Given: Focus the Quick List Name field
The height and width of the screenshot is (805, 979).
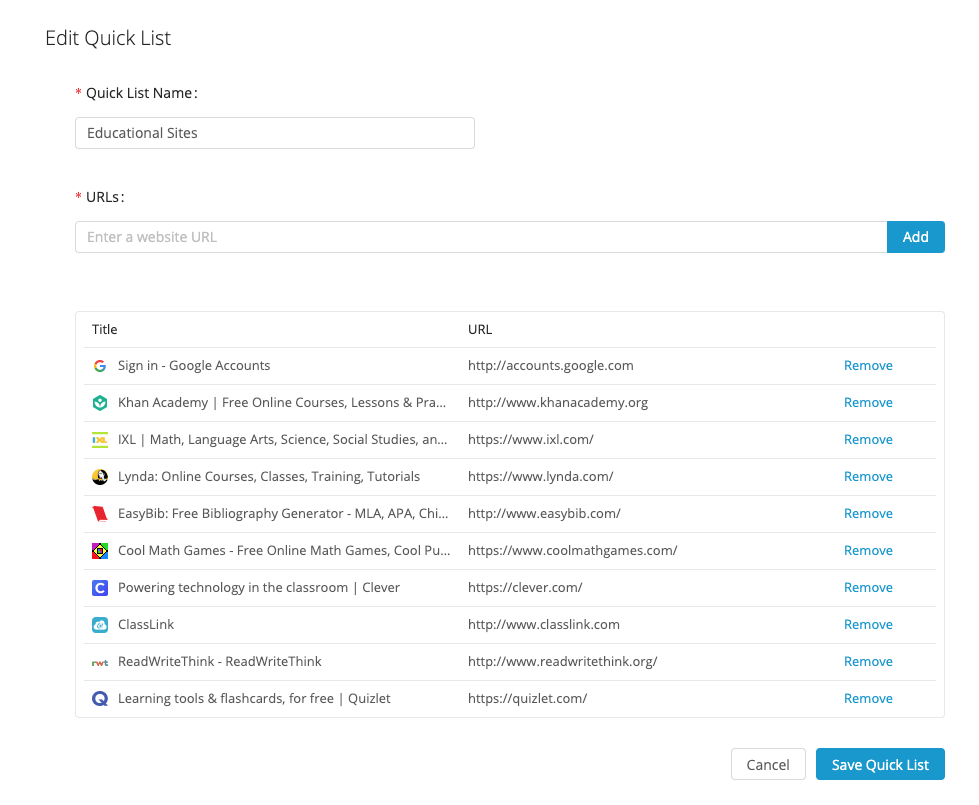Looking at the screenshot, I should coord(275,133).
